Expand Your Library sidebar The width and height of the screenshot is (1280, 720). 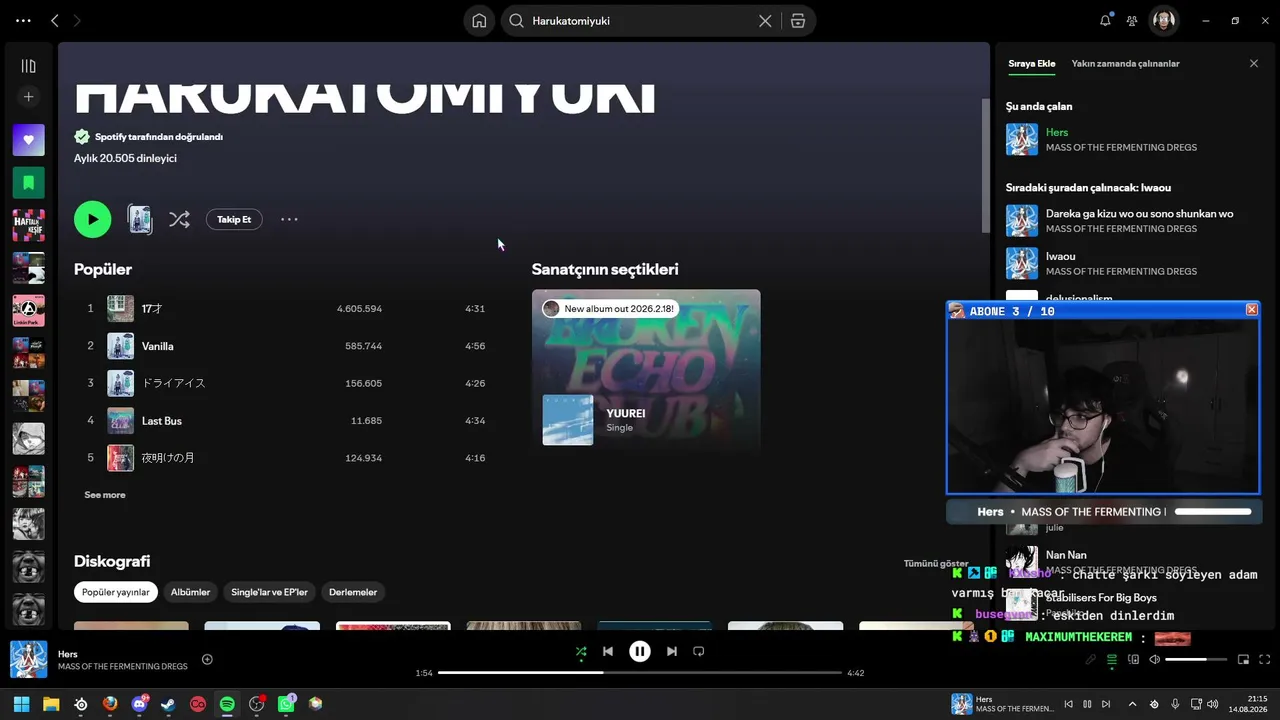pyautogui.click(x=28, y=66)
